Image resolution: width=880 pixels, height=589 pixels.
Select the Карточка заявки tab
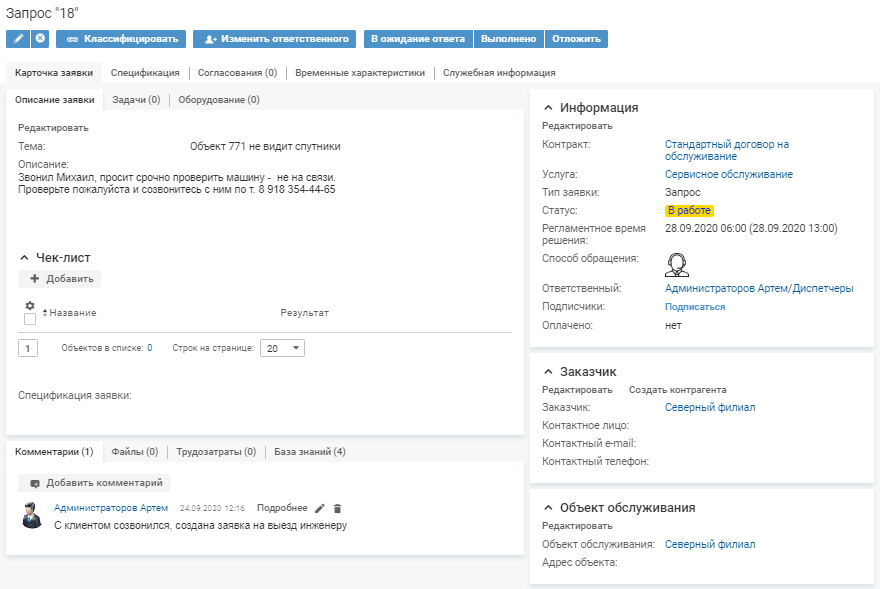(54, 73)
